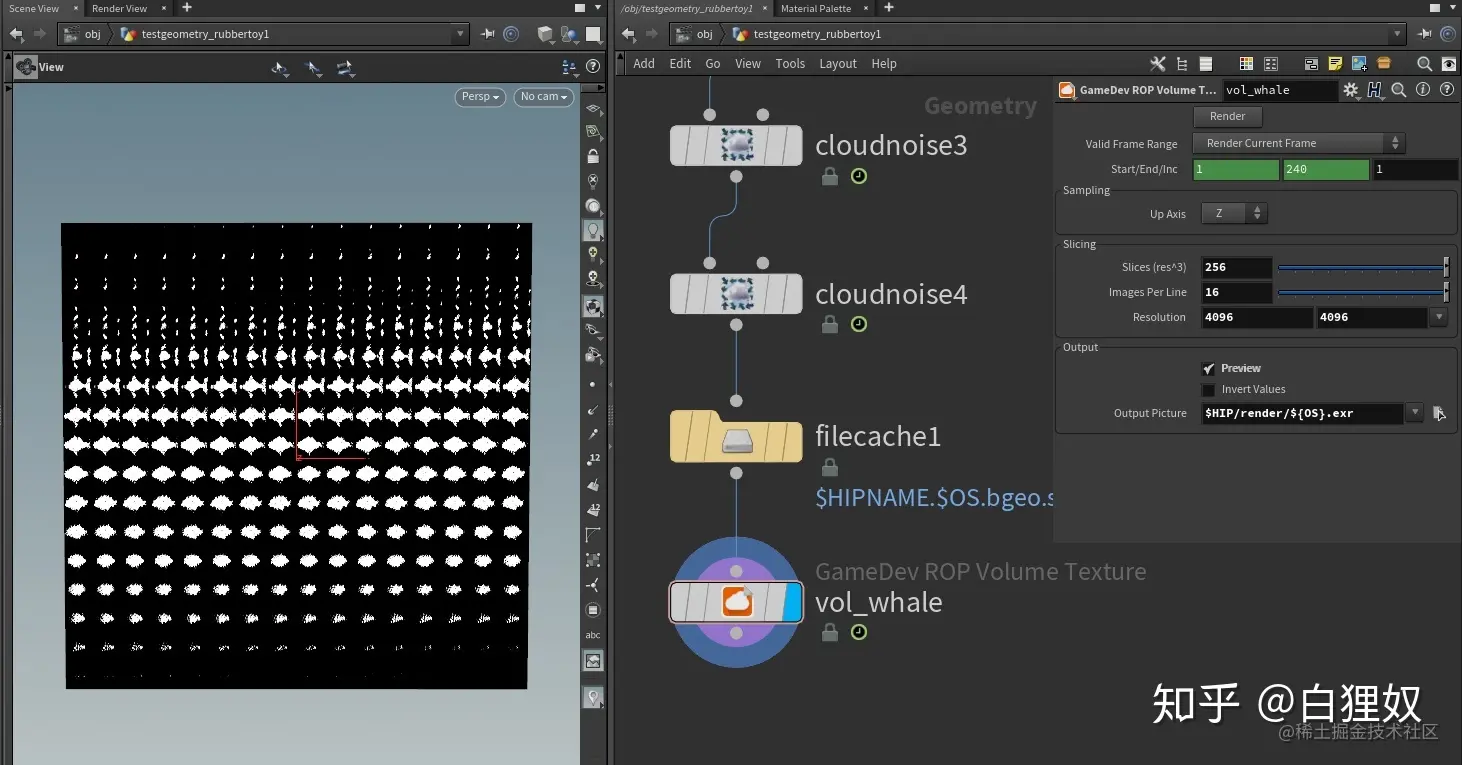This screenshot has width=1462, height=765.
Task: Click the eye display options icon in network toolbar
Action: (x=1449, y=64)
